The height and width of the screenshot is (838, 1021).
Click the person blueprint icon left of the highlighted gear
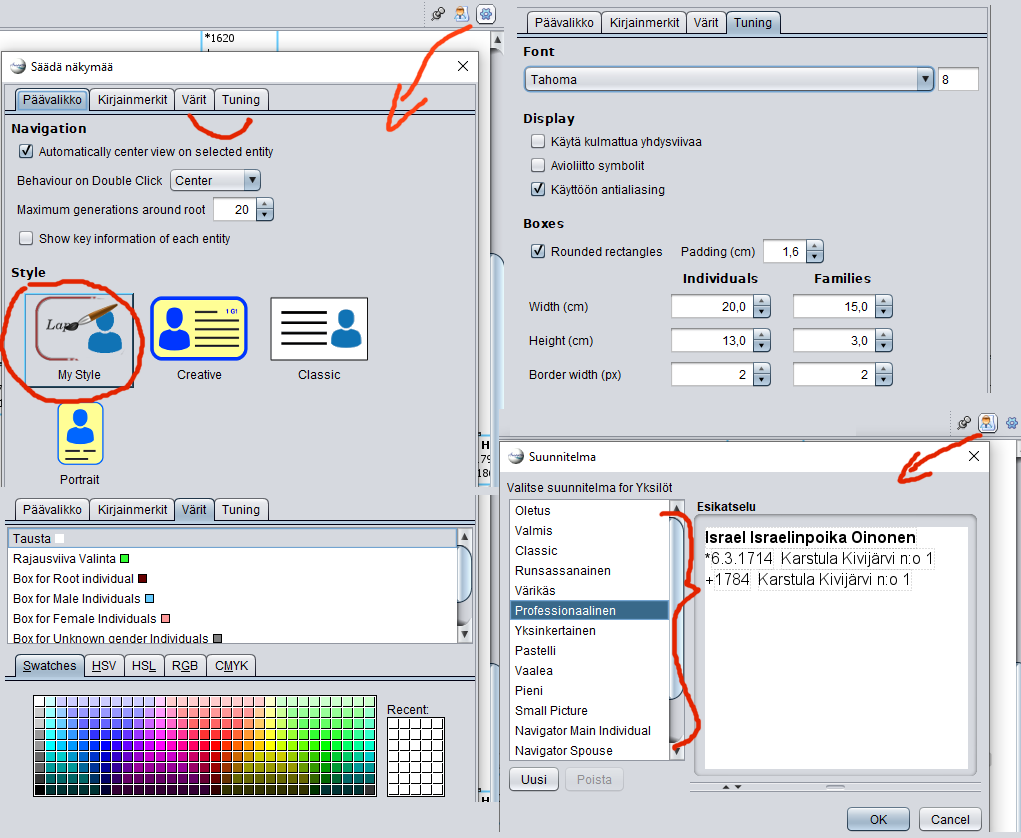click(462, 14)
